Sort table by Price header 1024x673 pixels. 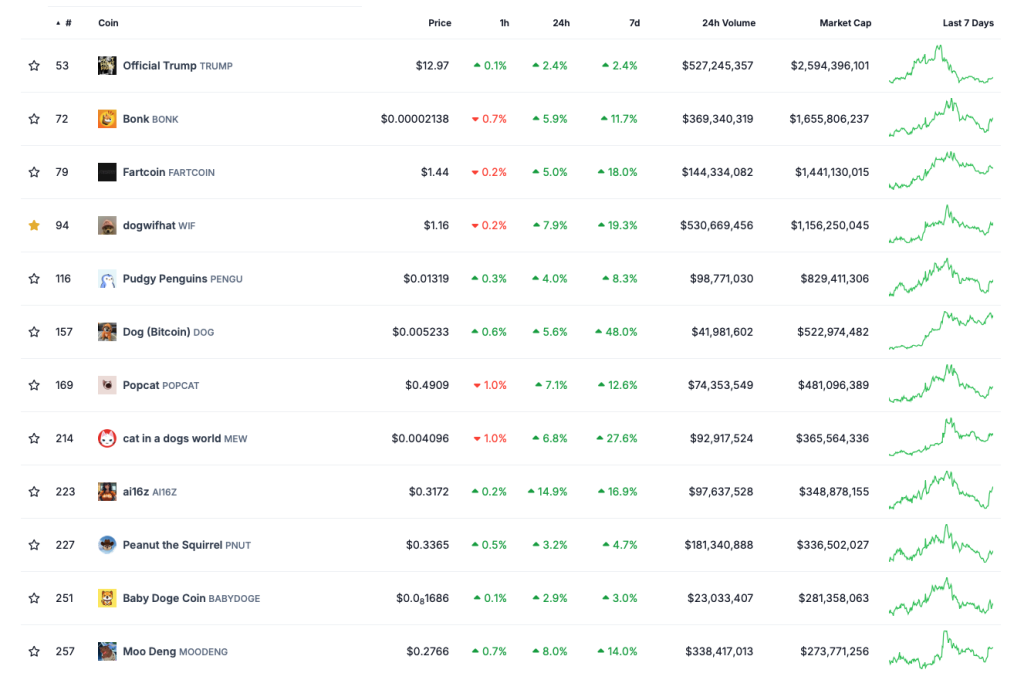(x=440, y=23)
